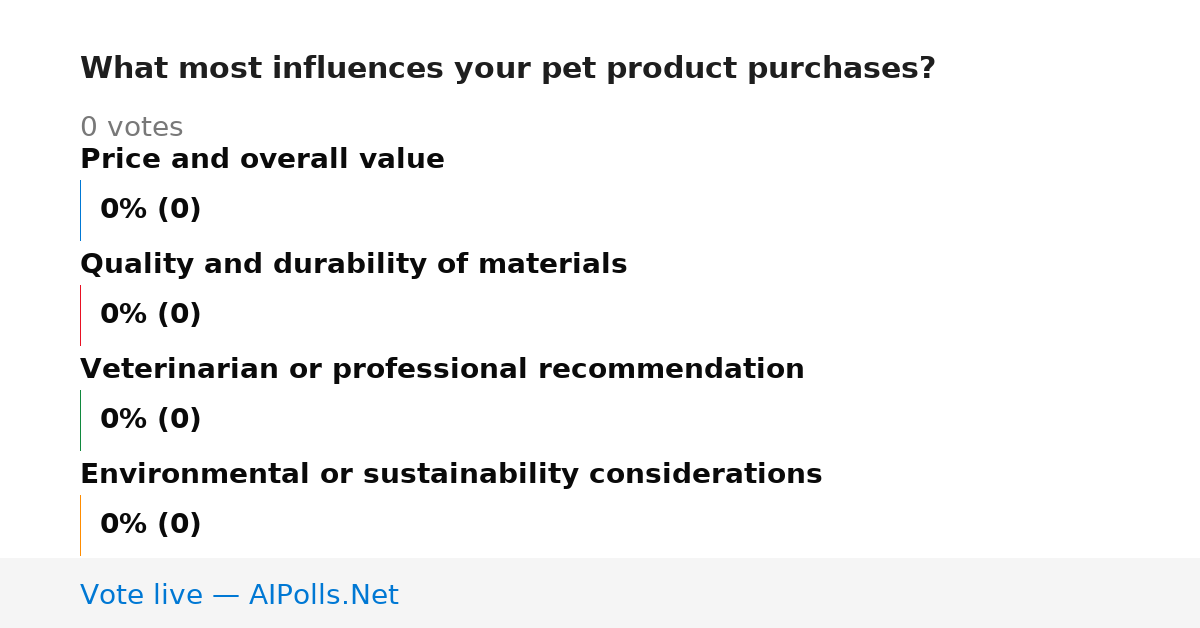Viewport: 1200px width, 628px height.
Task: Click 0% (0) result under Price
Action: [x=150, y=210]
